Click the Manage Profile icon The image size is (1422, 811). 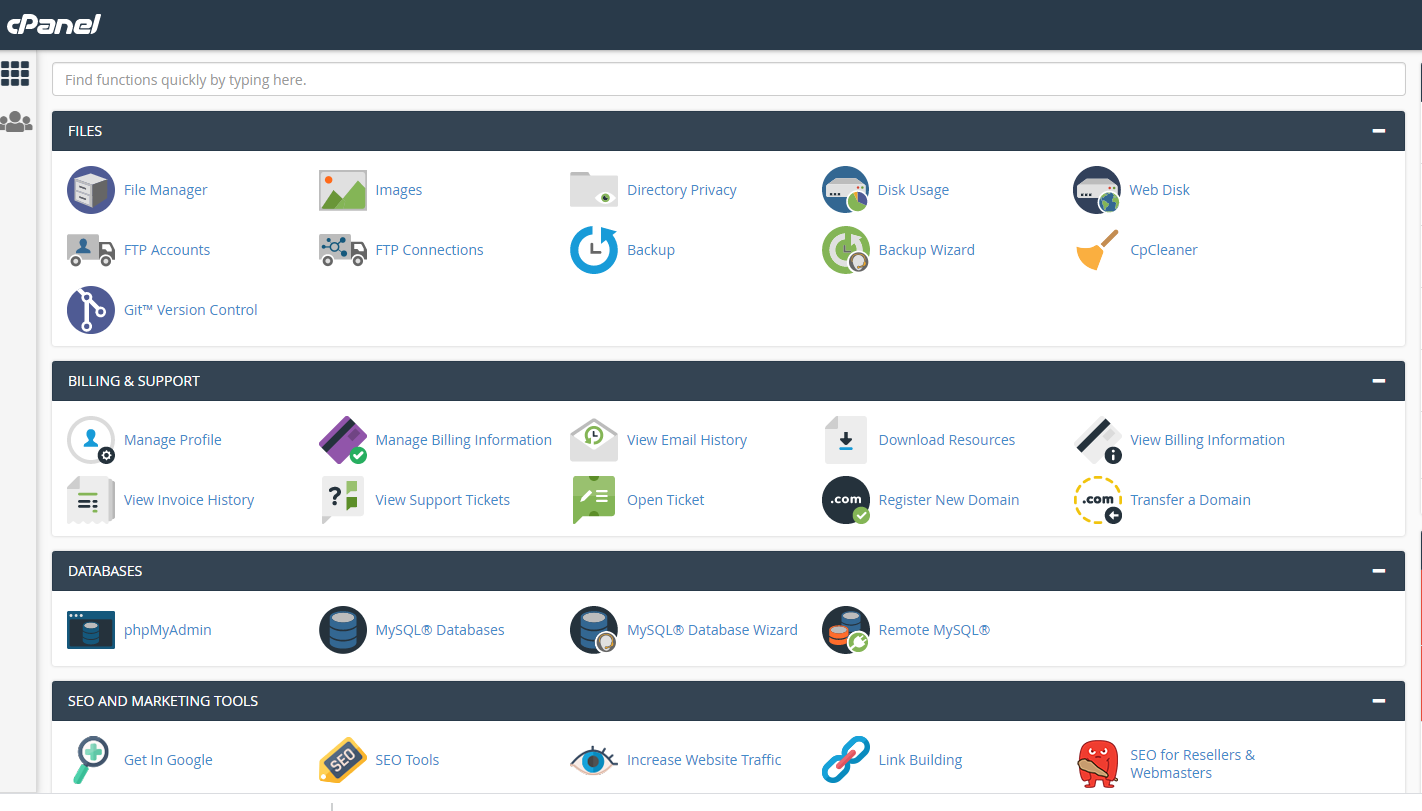(91, 440)
